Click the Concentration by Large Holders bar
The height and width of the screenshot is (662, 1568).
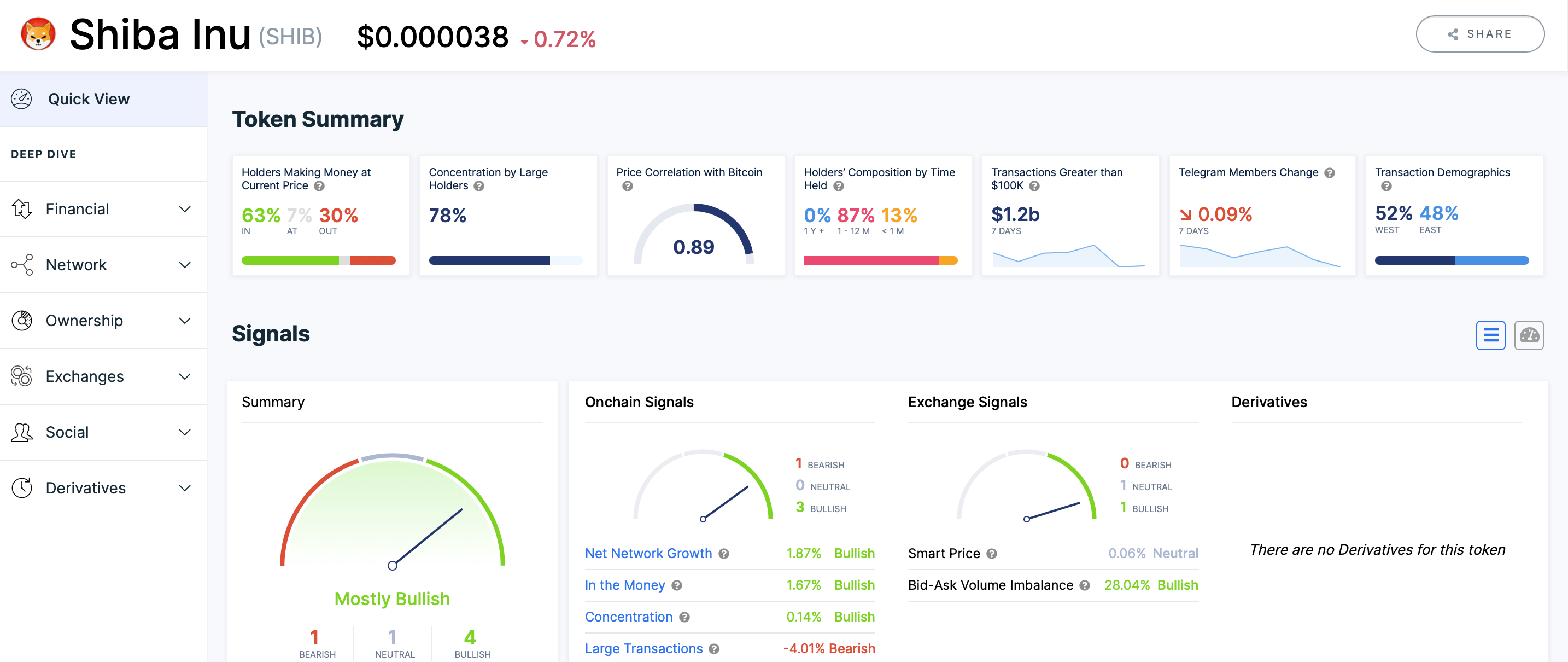pyautogui.click(x=506, y=260)
